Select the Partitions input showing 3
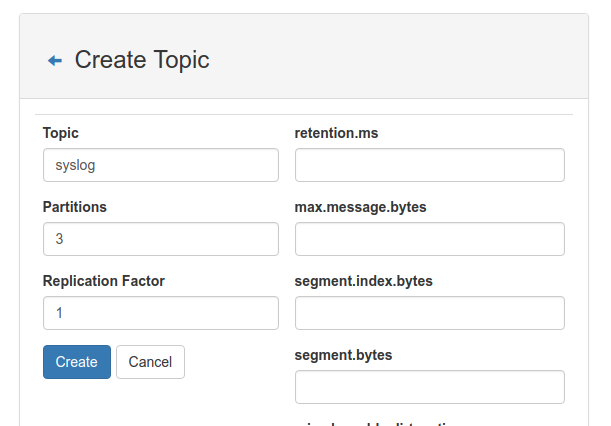Screen dimensions: 611x426 [x=161, y=239]
